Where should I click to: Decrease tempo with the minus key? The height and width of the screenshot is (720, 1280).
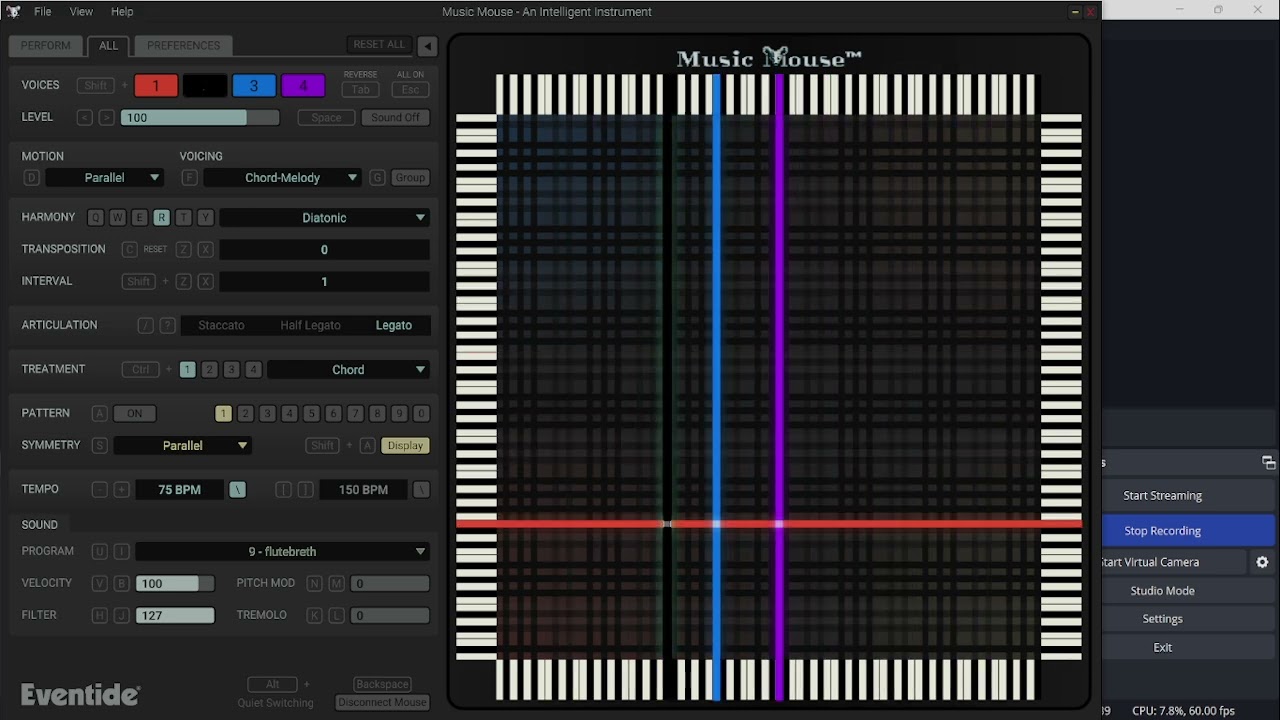tap(100, 490)
